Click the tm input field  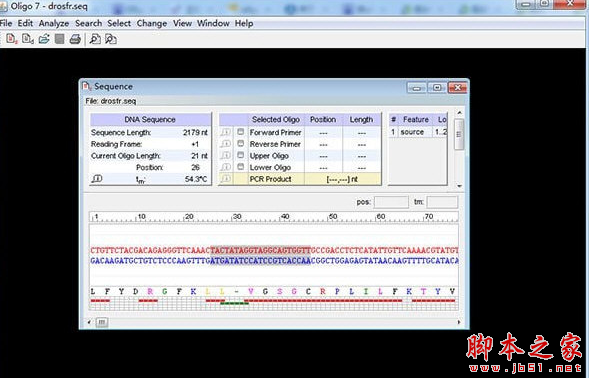point(442,202)
